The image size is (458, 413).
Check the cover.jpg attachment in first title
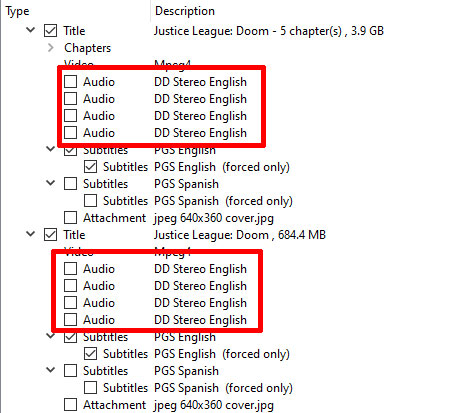click(x=70, y=218)
